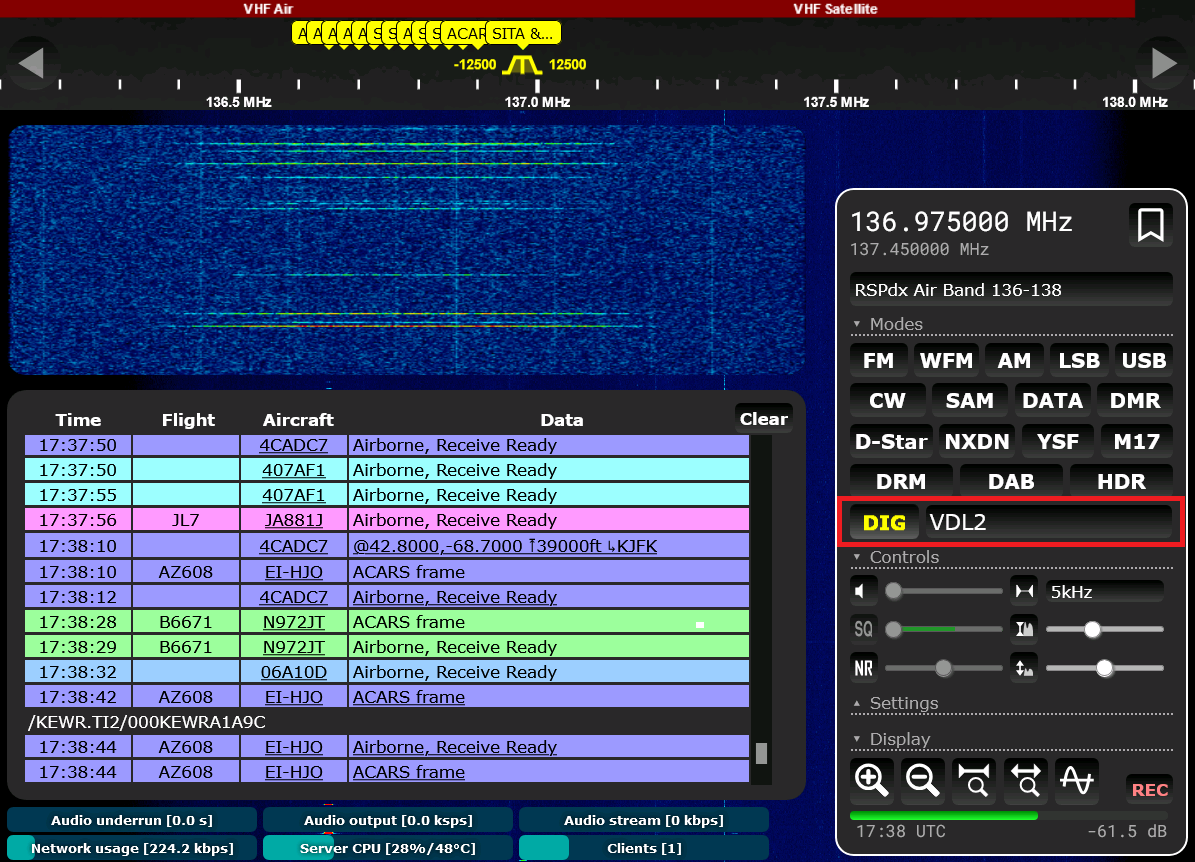This screenshot has width=1195, height=862.
Task: Switch to the DMR mode
Action: [1135, 400]
